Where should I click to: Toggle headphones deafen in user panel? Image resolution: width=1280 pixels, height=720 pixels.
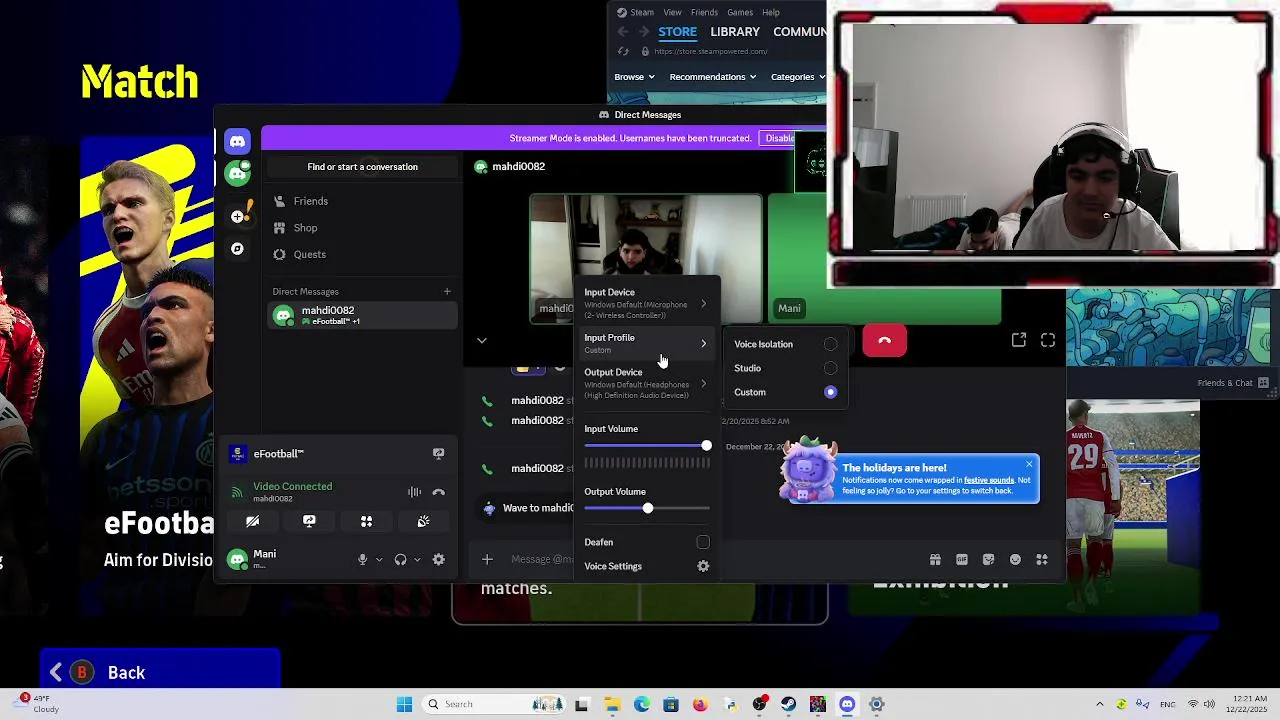[400, 560]
